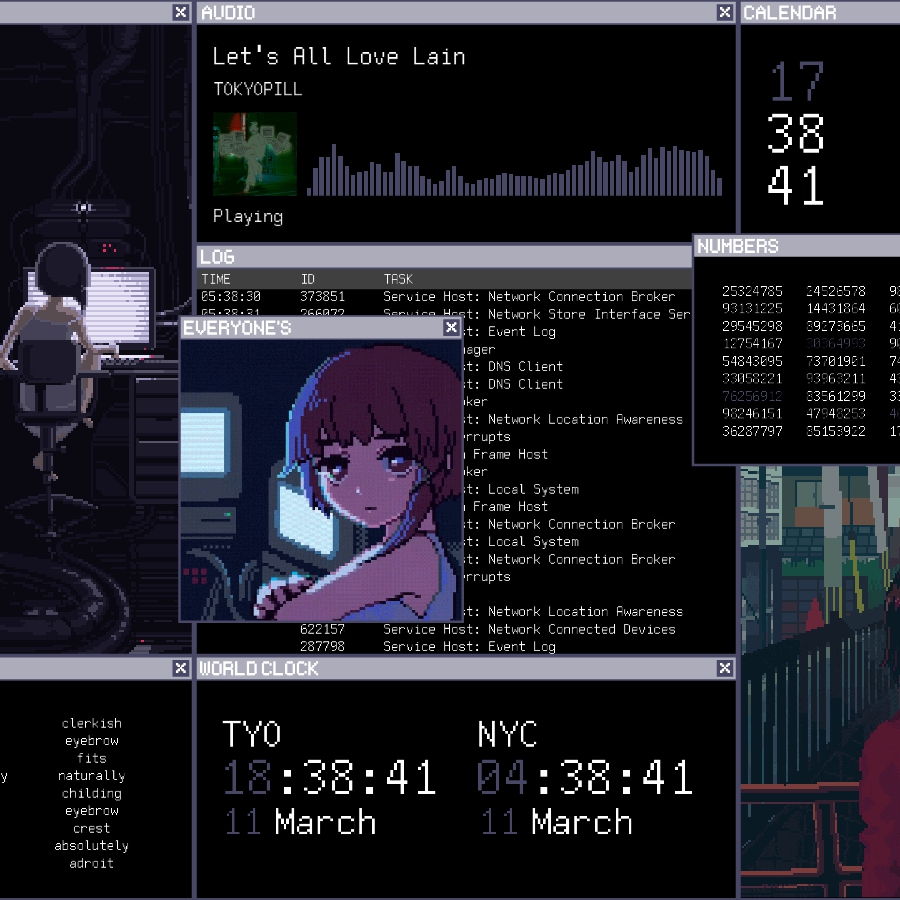Select the word crest

[91, 828]
